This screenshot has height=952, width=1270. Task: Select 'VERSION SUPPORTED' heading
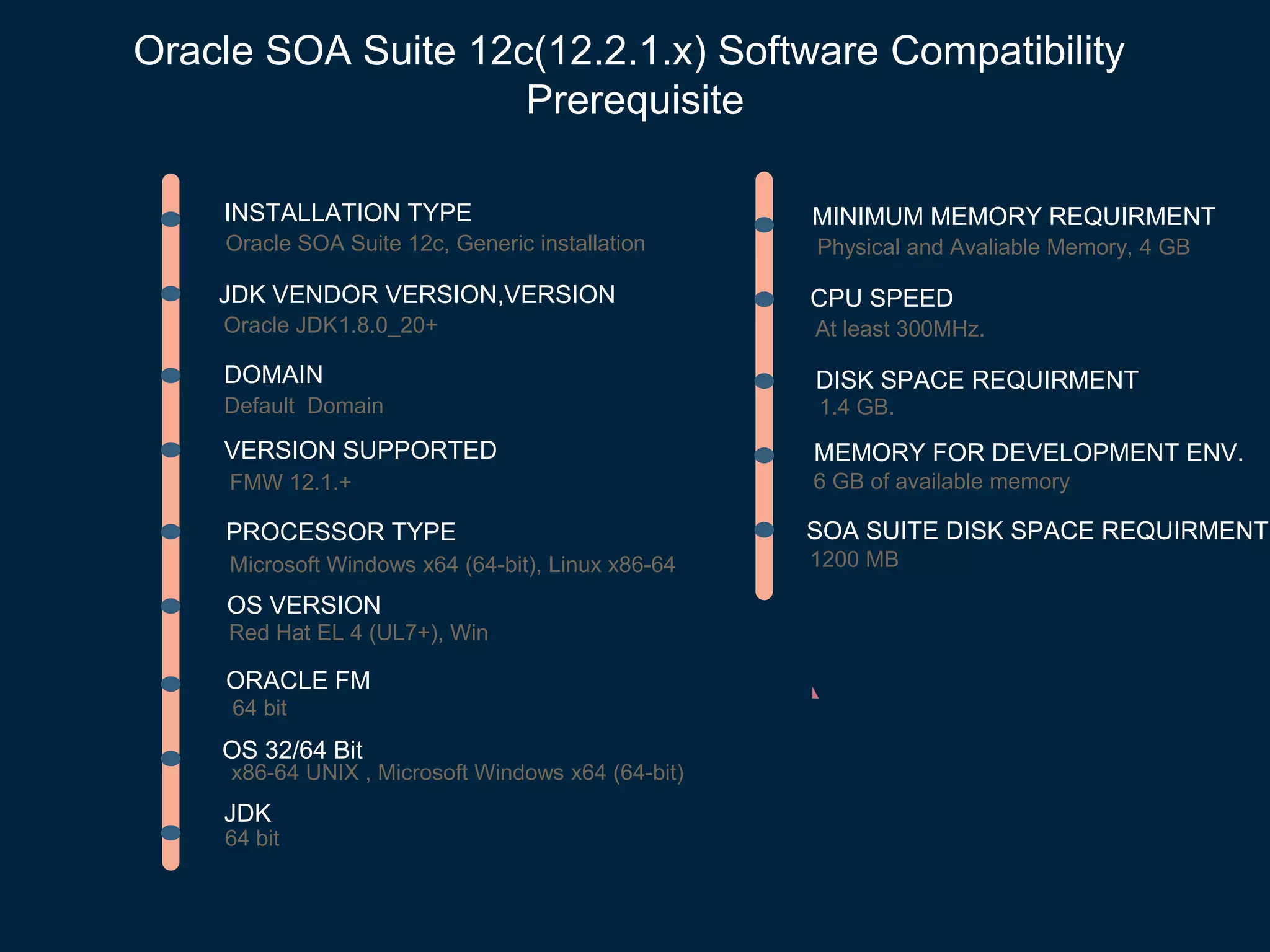tap(360, 451)
